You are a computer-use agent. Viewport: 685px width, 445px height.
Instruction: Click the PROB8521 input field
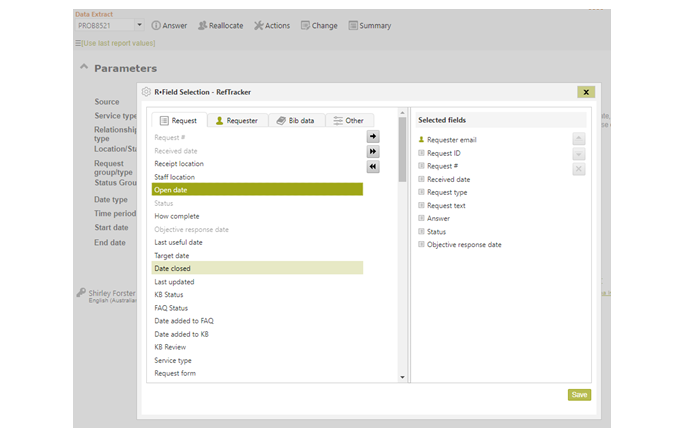(x=105, y=25)
